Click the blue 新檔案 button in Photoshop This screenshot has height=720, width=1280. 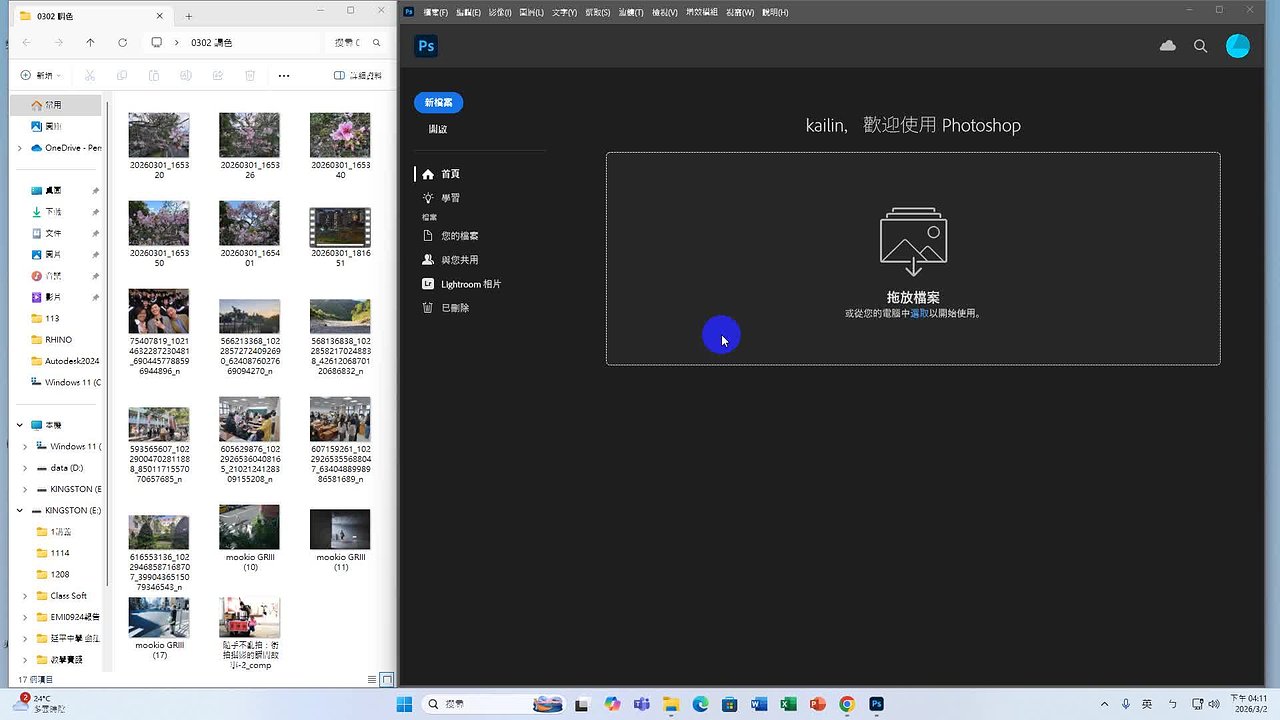coord(438,102)
